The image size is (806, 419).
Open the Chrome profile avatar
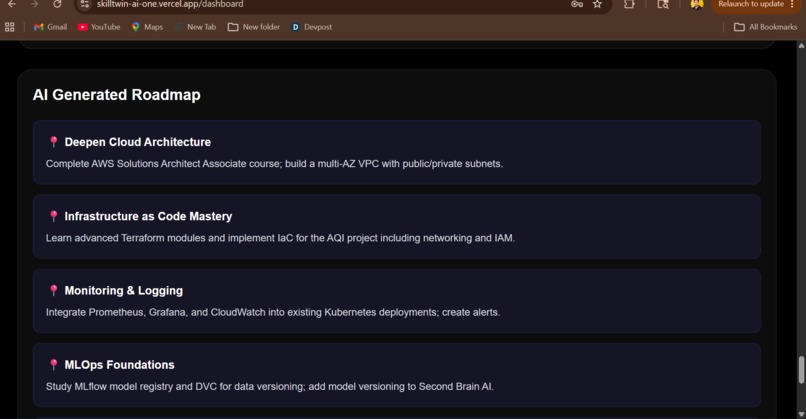click(x=697, y=4)
